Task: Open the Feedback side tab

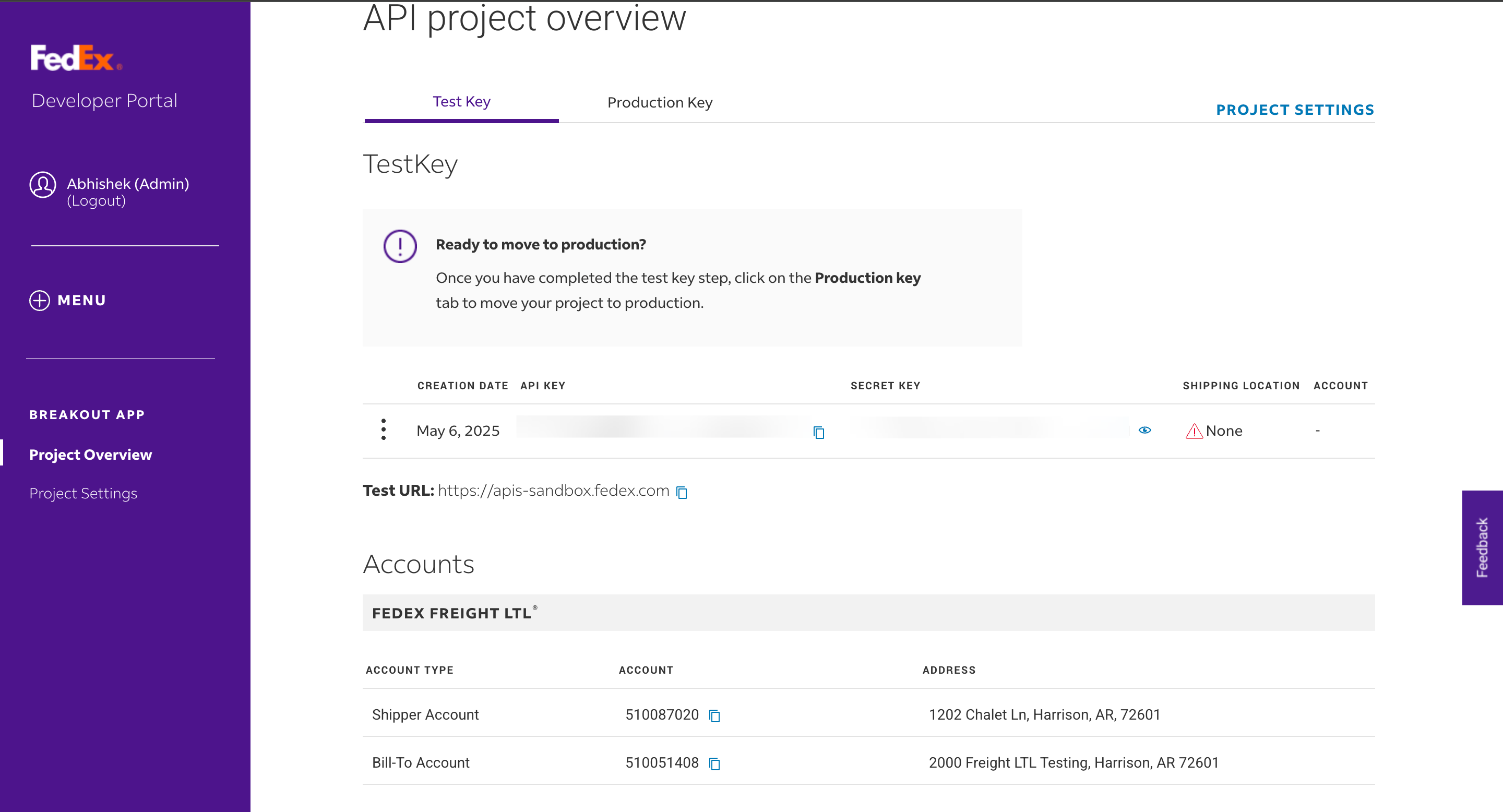Action: pos(1482,547)
